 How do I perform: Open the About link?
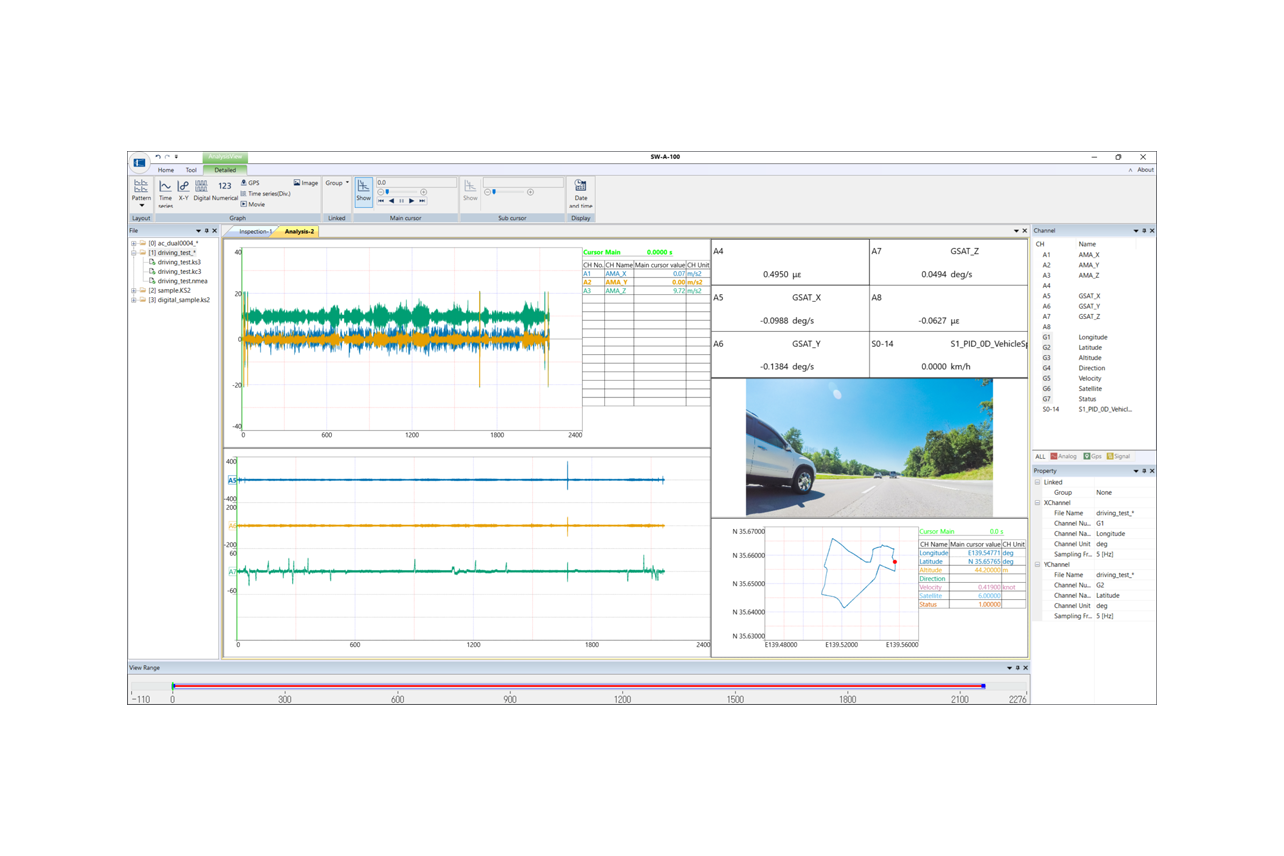tap(1145, 170)
